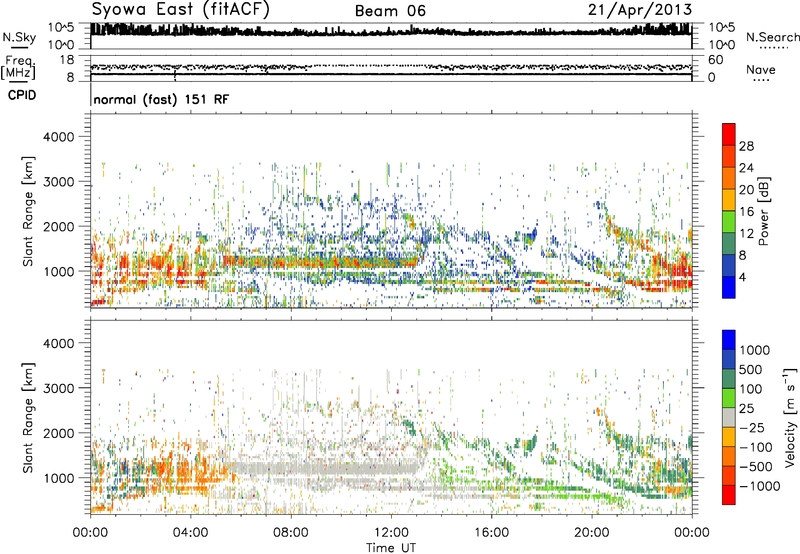The height and width of the screenshot is (554, 800).
Task: Click the "2000" tick in the velocity panel
Action: pos(59,433)
